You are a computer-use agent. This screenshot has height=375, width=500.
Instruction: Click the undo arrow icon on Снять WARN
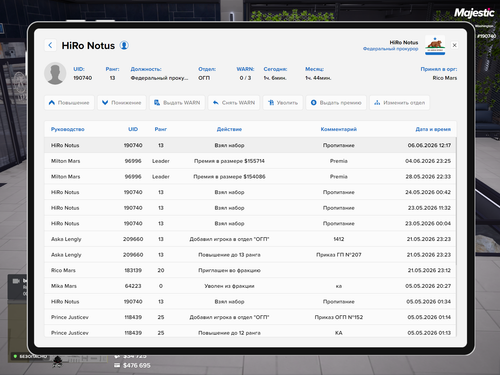(216, 103)
